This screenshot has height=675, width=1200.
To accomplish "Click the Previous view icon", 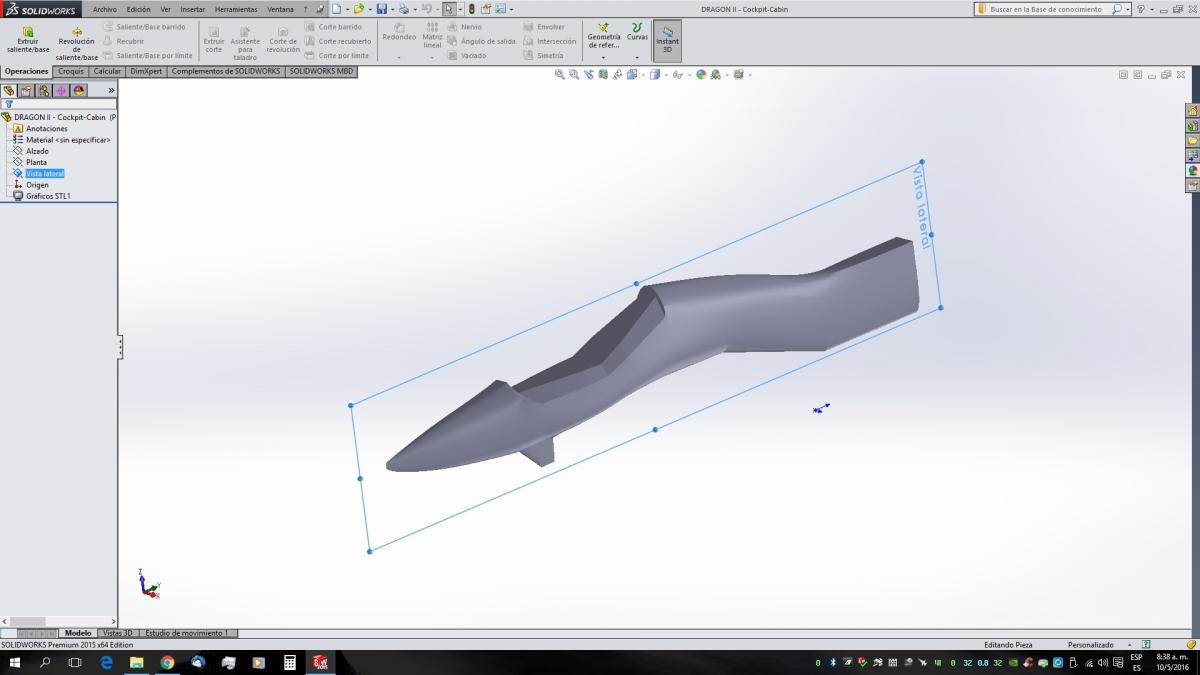I will pyautogui.click(x=589, y=74).
